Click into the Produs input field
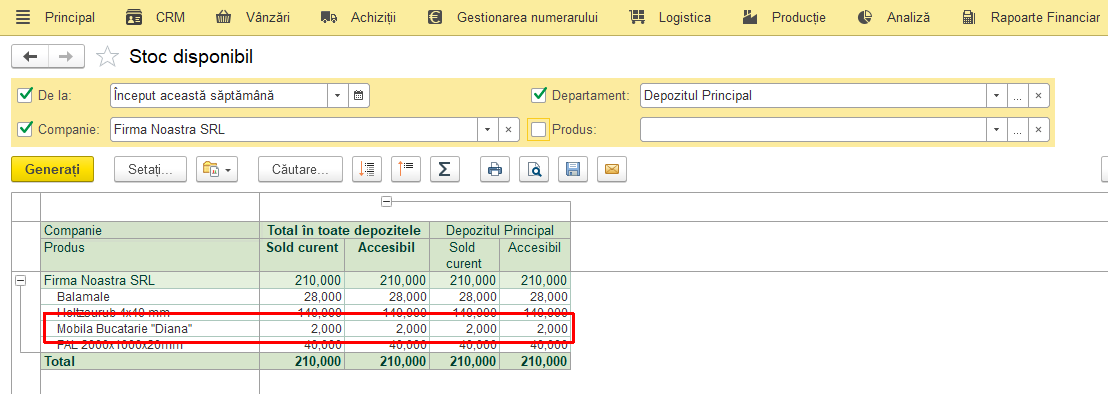This screenshot has width=1108, height=394. 813,129
